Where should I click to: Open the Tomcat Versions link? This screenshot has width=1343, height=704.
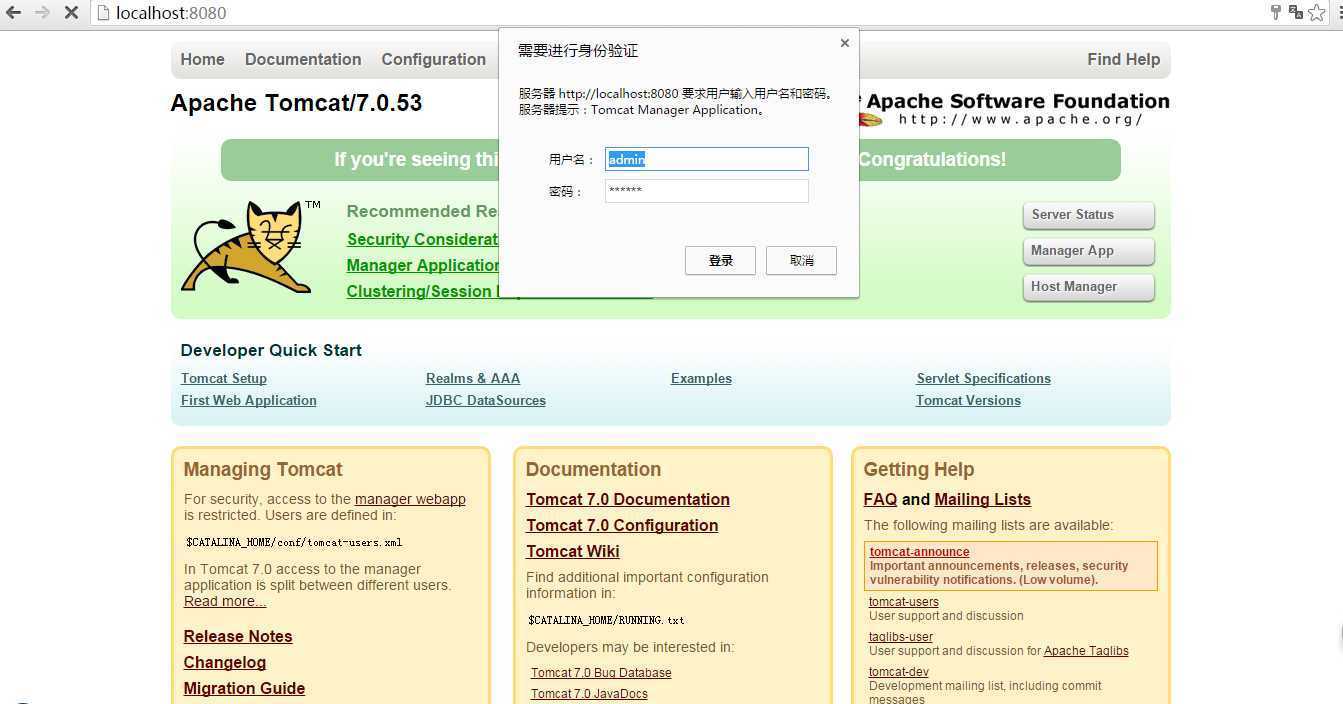click(x=968, y=400)
